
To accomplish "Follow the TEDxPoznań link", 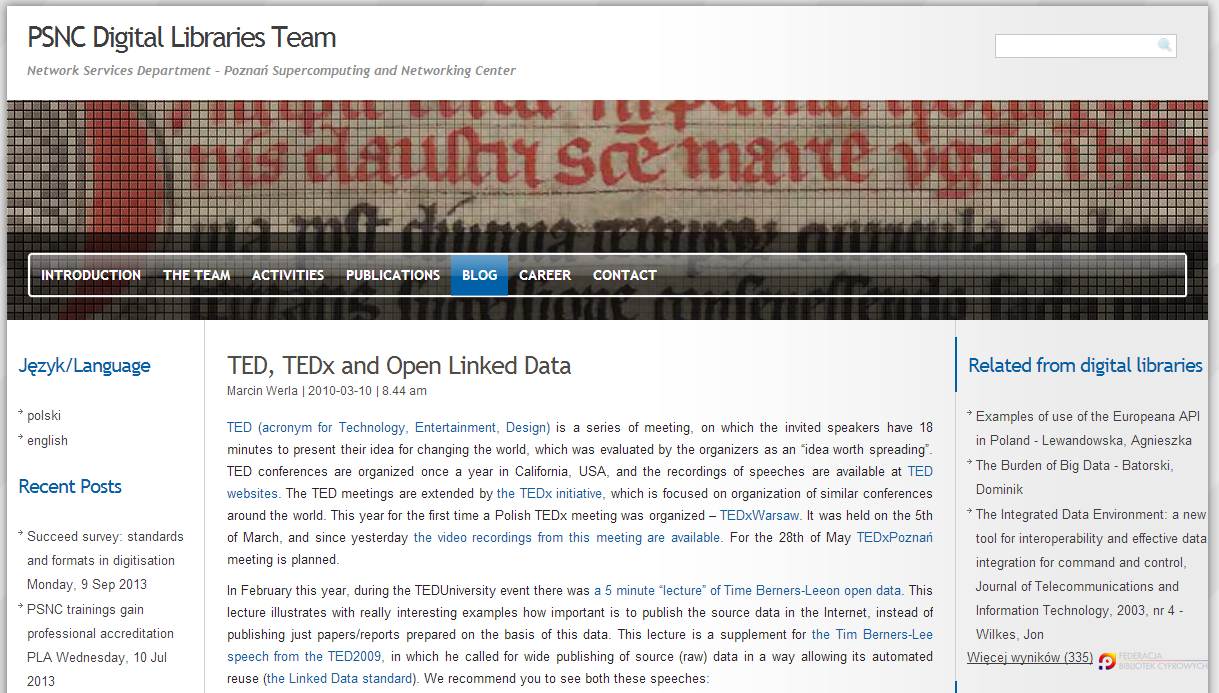I will tap(894, 537).
